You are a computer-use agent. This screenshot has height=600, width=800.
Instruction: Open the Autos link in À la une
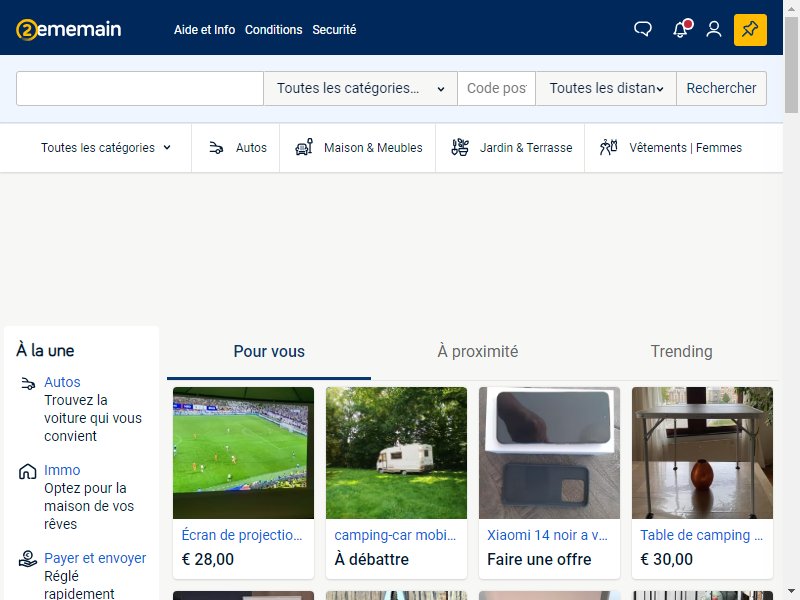coord(62,382)
